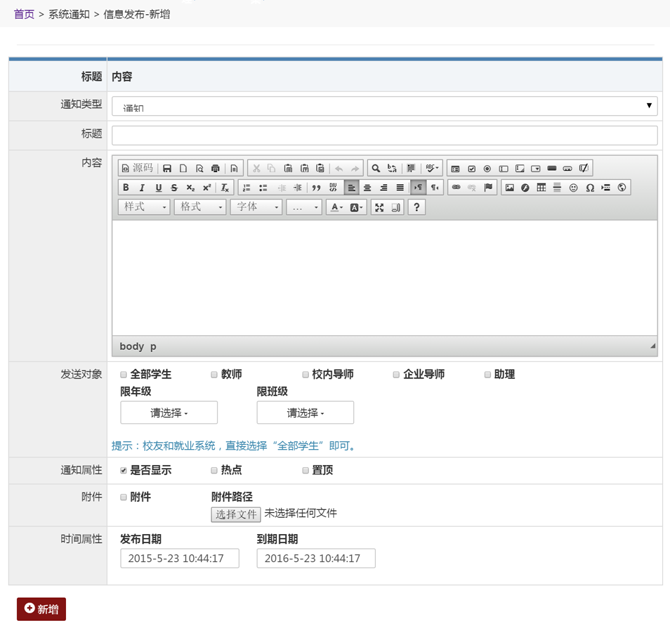Click the Save floppy-disk icon in editor
The image size is (670, 626).
[167, 168]
